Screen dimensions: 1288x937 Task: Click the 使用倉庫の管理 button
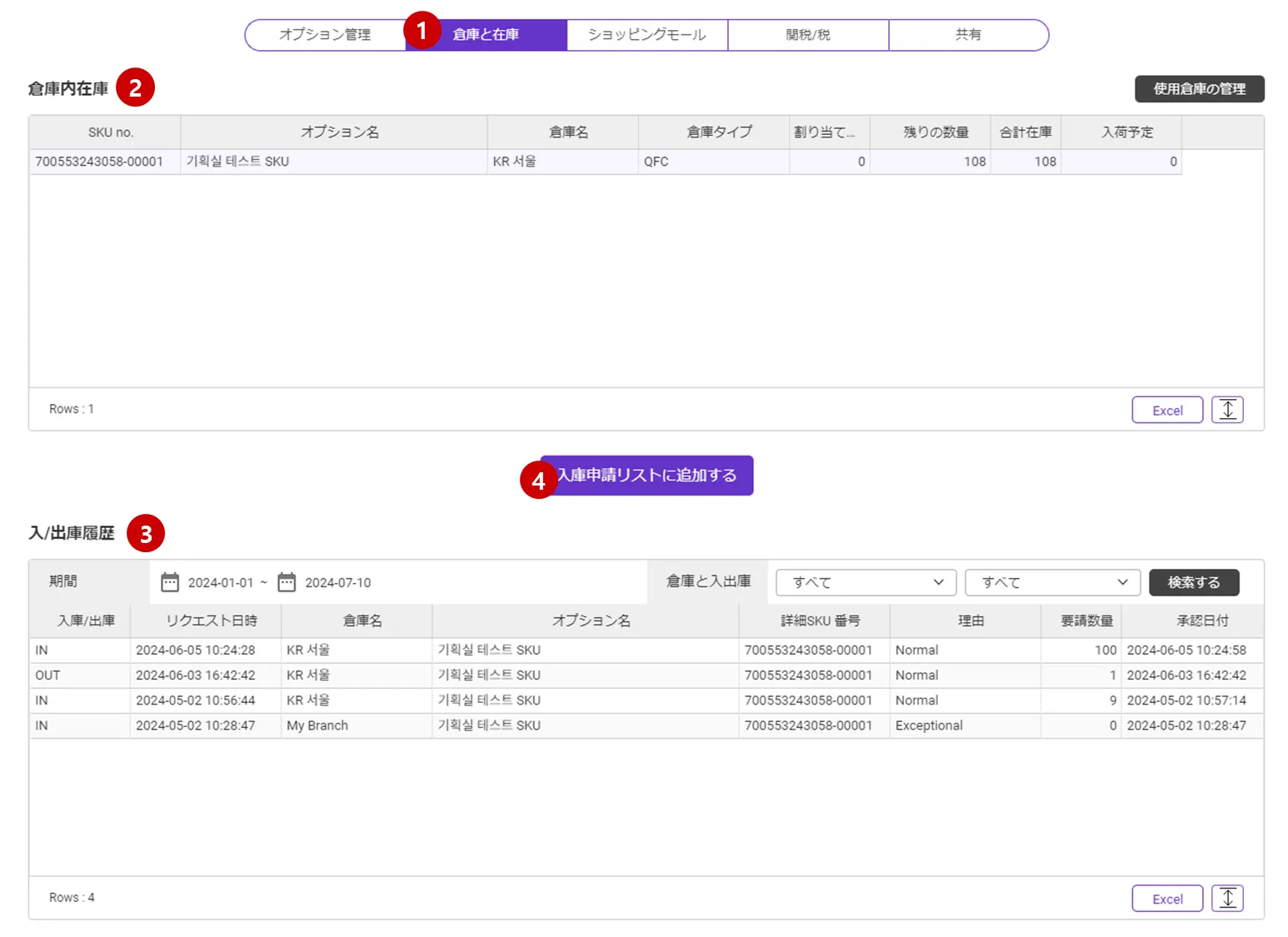click(1199, 89)
